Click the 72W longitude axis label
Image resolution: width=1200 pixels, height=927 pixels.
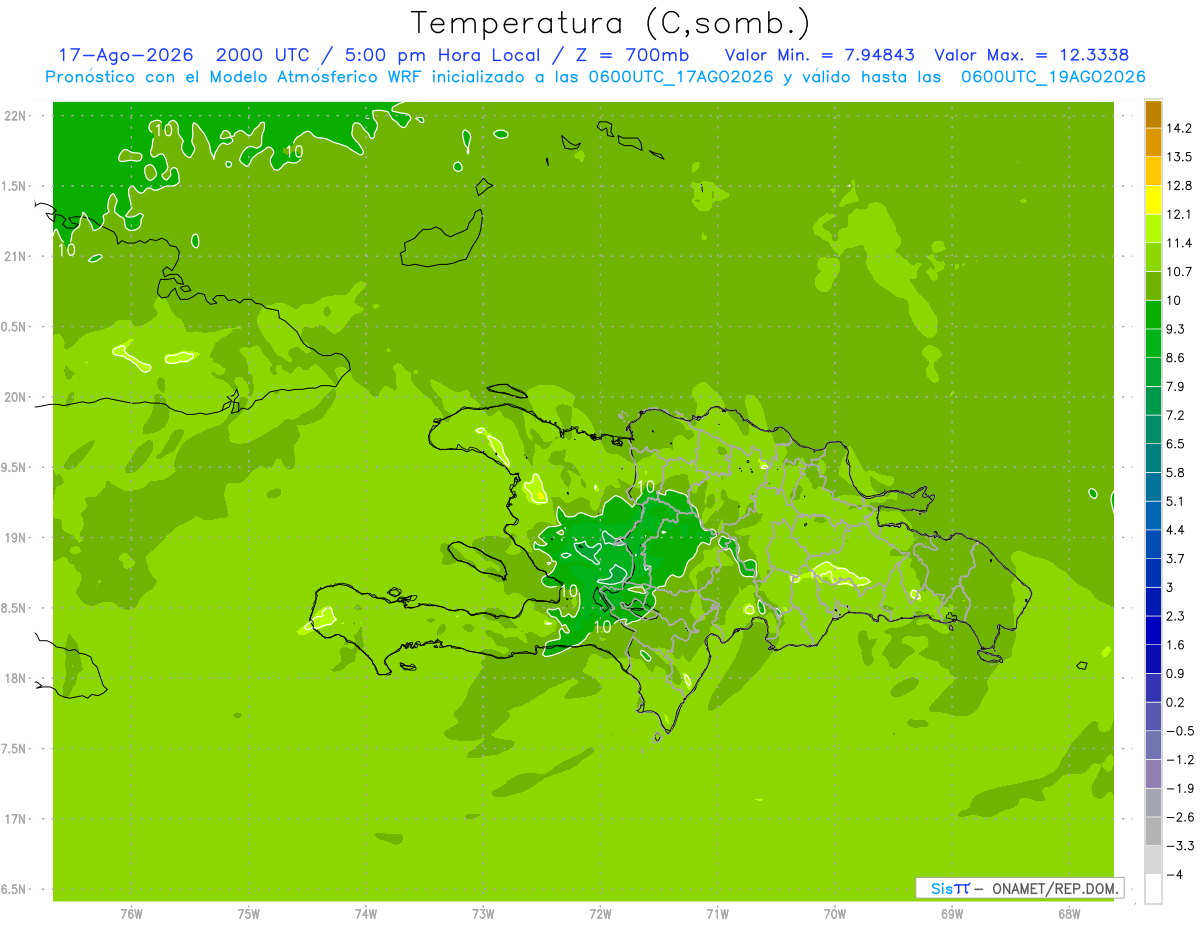click(600, 914)
